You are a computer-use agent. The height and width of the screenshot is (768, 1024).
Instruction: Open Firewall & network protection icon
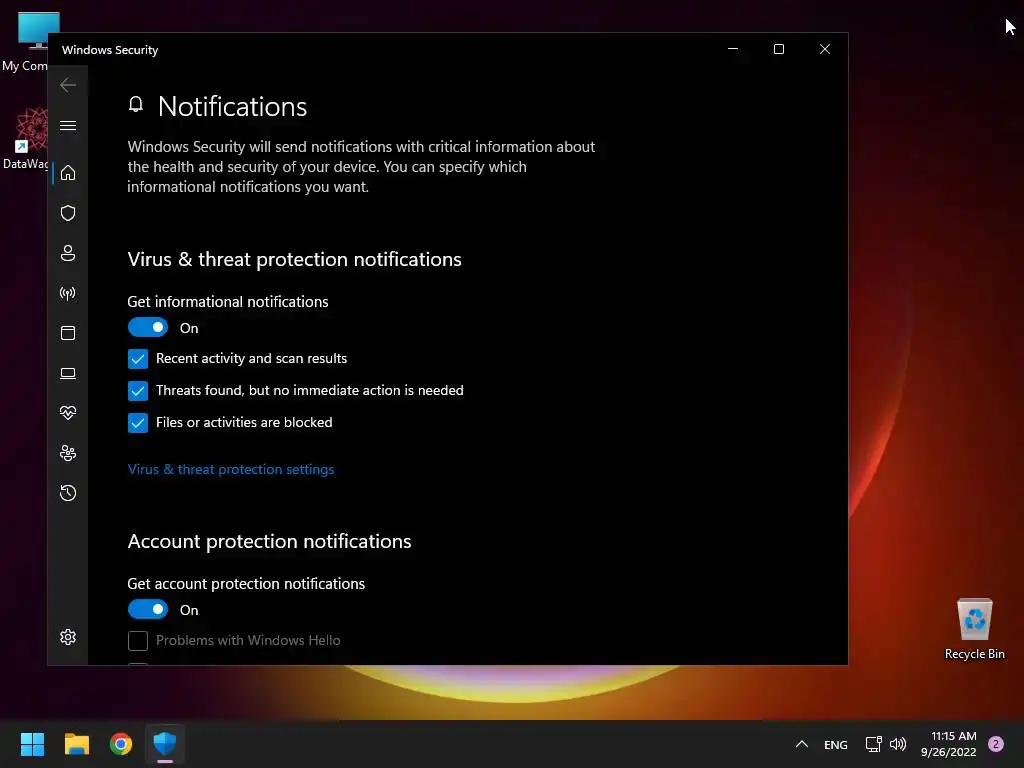pyautogui.click(x=68, y=293)
